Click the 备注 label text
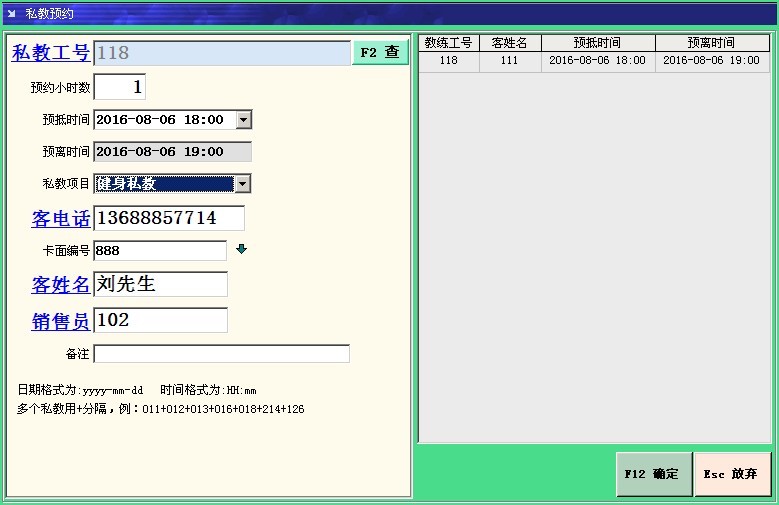This screenshot has height=505, width=779. [78, 354]
